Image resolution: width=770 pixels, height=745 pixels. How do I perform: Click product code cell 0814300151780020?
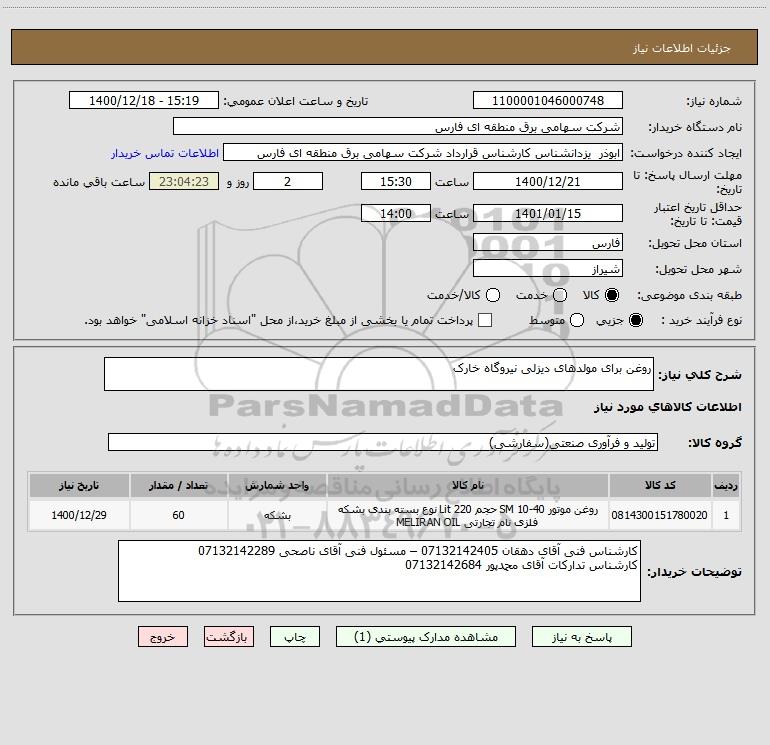point(660,515)
